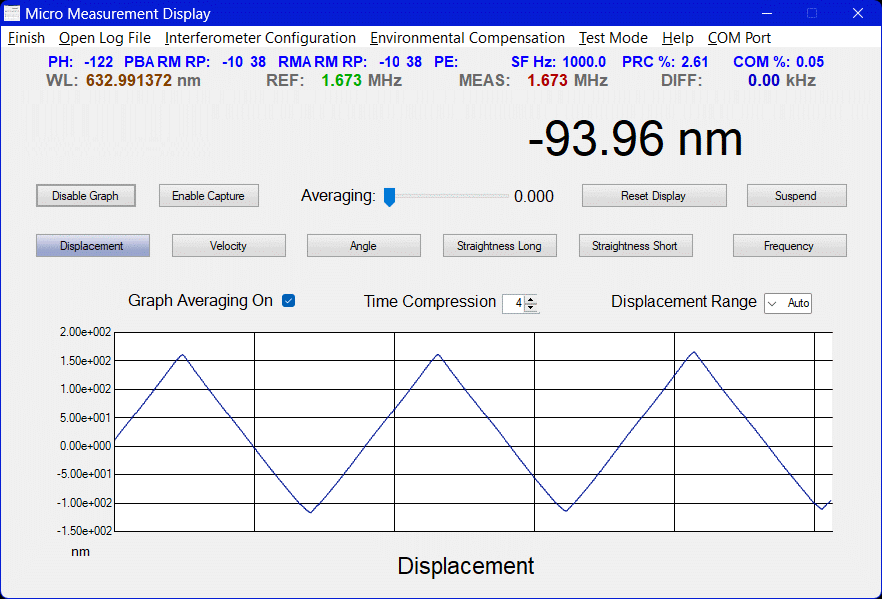
Task: Select the Straightness Long mode button
Action: point(499,246)
